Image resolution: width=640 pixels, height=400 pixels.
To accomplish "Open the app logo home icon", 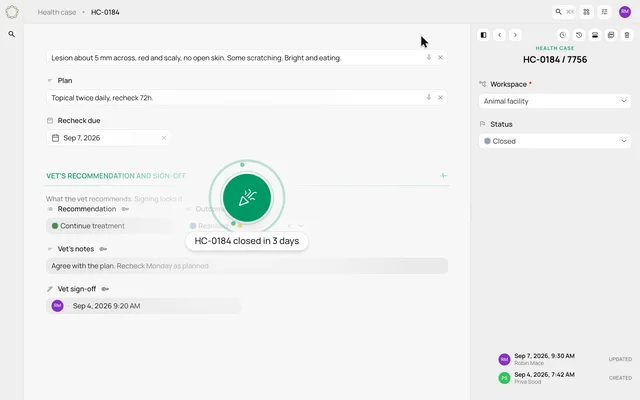I will pyautogui.click(x=12, y=12).
